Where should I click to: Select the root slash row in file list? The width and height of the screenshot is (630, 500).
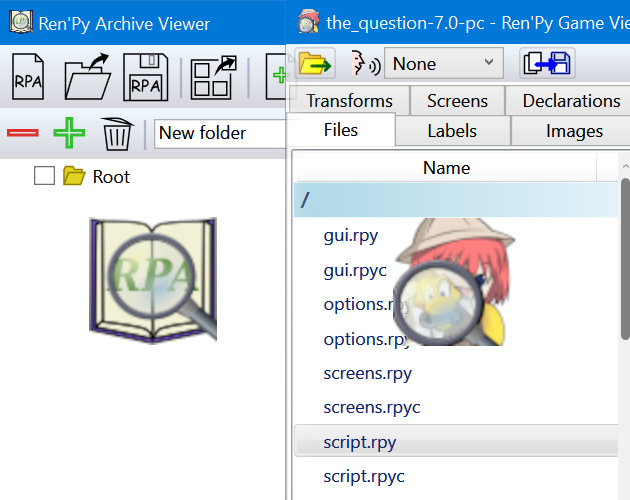pyautogui.click(x=456, y=200)
